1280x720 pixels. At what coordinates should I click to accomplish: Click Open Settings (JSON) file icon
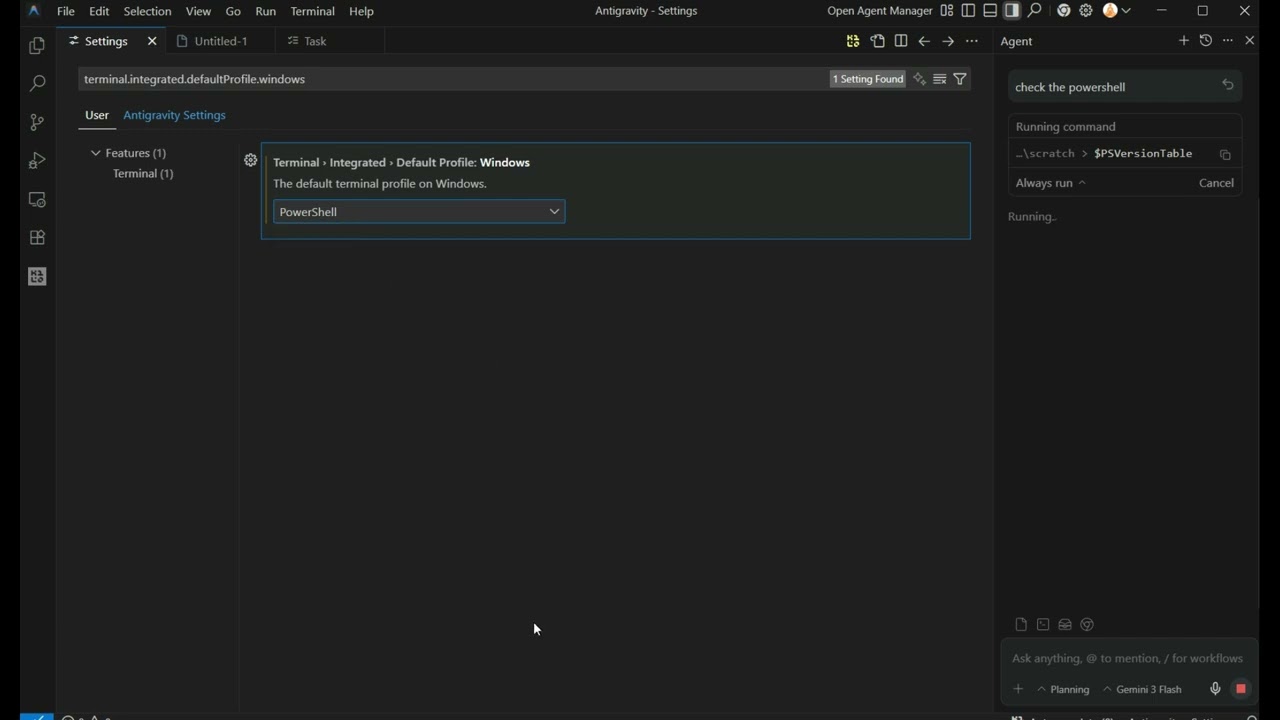[877, 41]
